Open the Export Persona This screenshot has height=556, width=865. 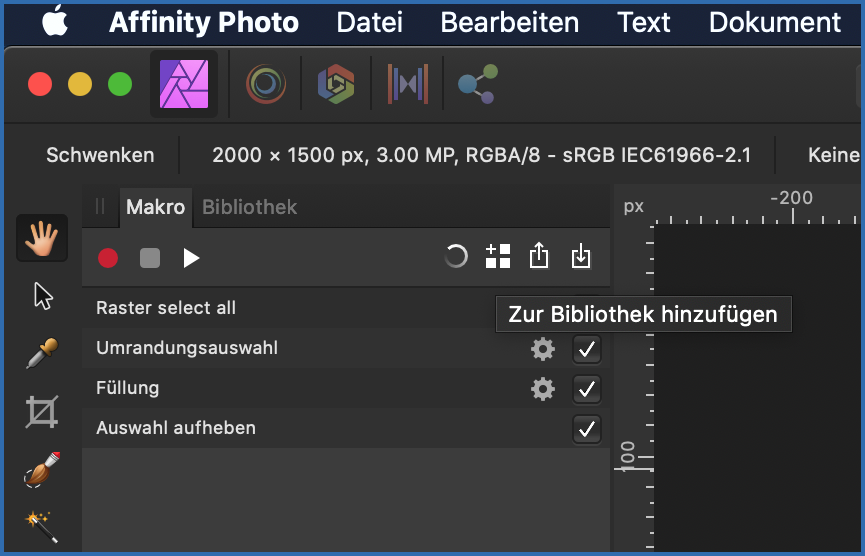tap(476, 84)
